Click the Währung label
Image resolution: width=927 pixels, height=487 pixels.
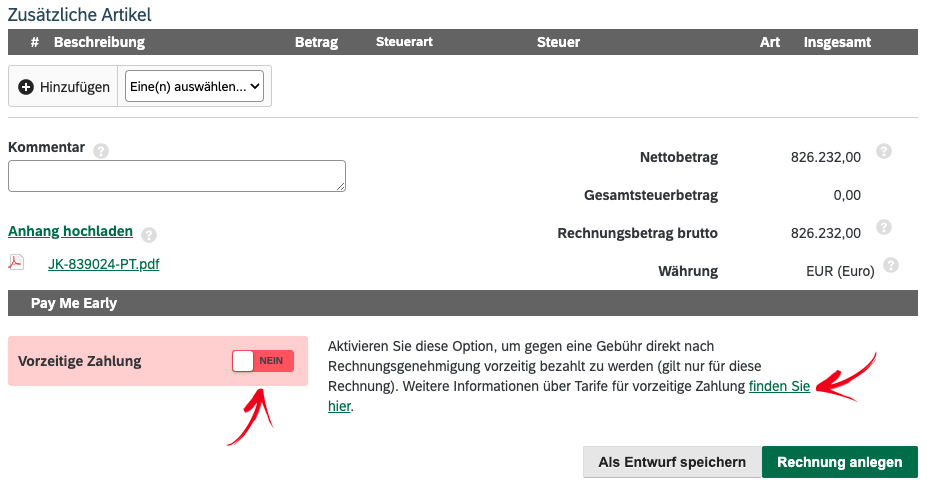[688, 271]
